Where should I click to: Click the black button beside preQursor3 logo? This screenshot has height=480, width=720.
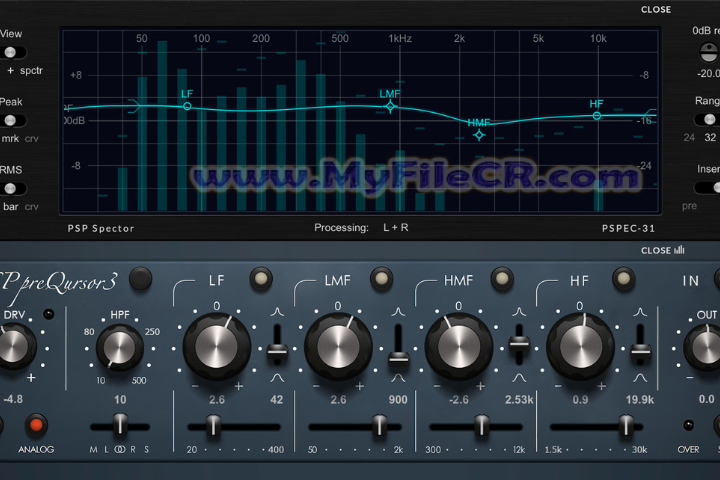(x=140, y=278)
